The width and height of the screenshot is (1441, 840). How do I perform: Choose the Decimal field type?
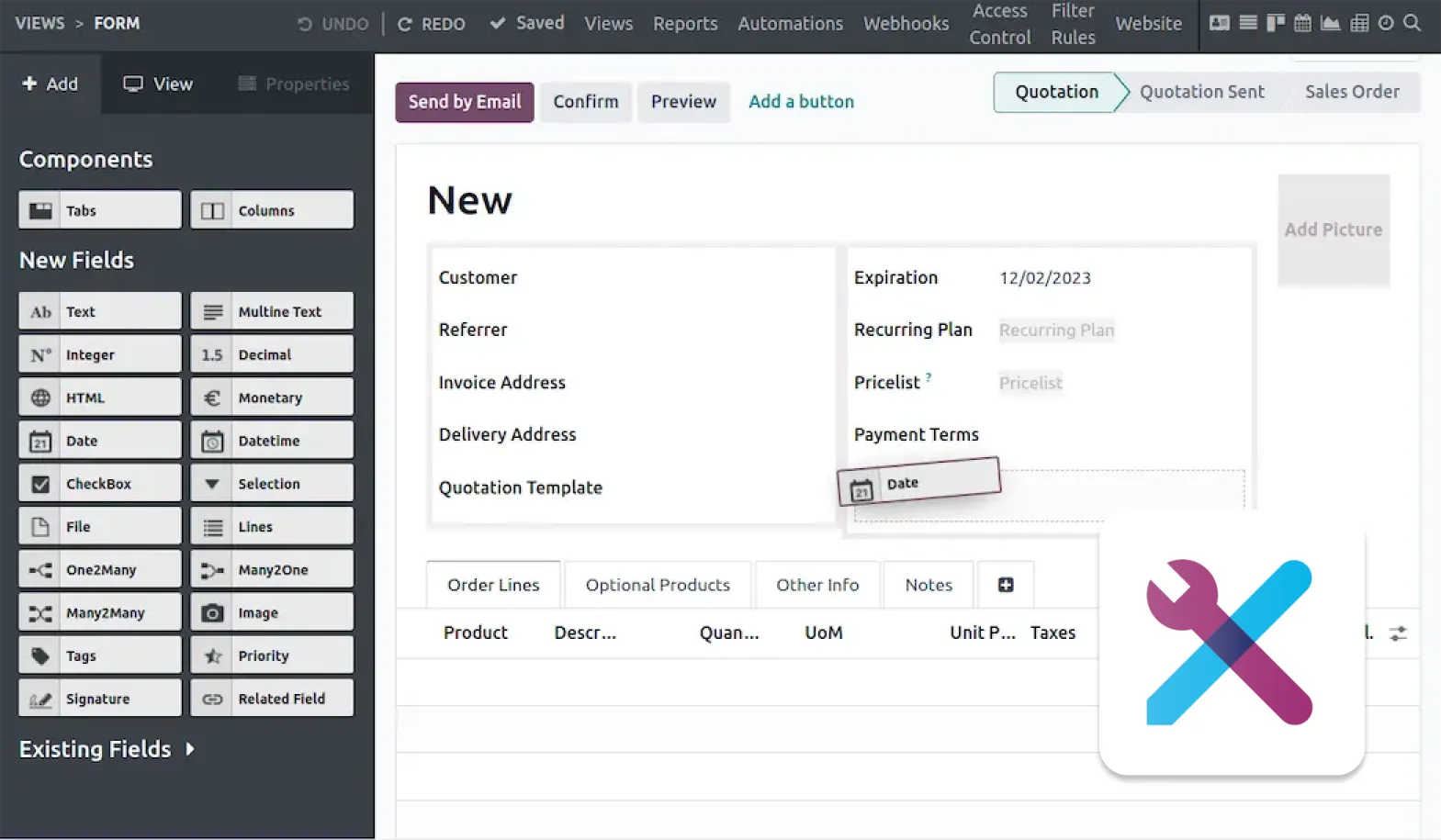(x=272, y=354)
